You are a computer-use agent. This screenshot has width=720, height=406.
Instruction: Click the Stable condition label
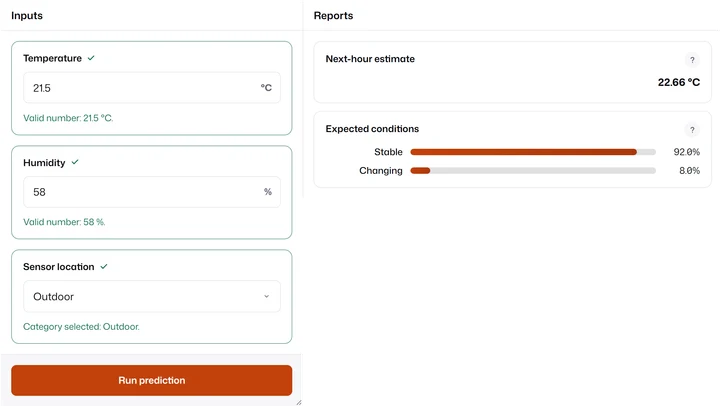point(388,152)
